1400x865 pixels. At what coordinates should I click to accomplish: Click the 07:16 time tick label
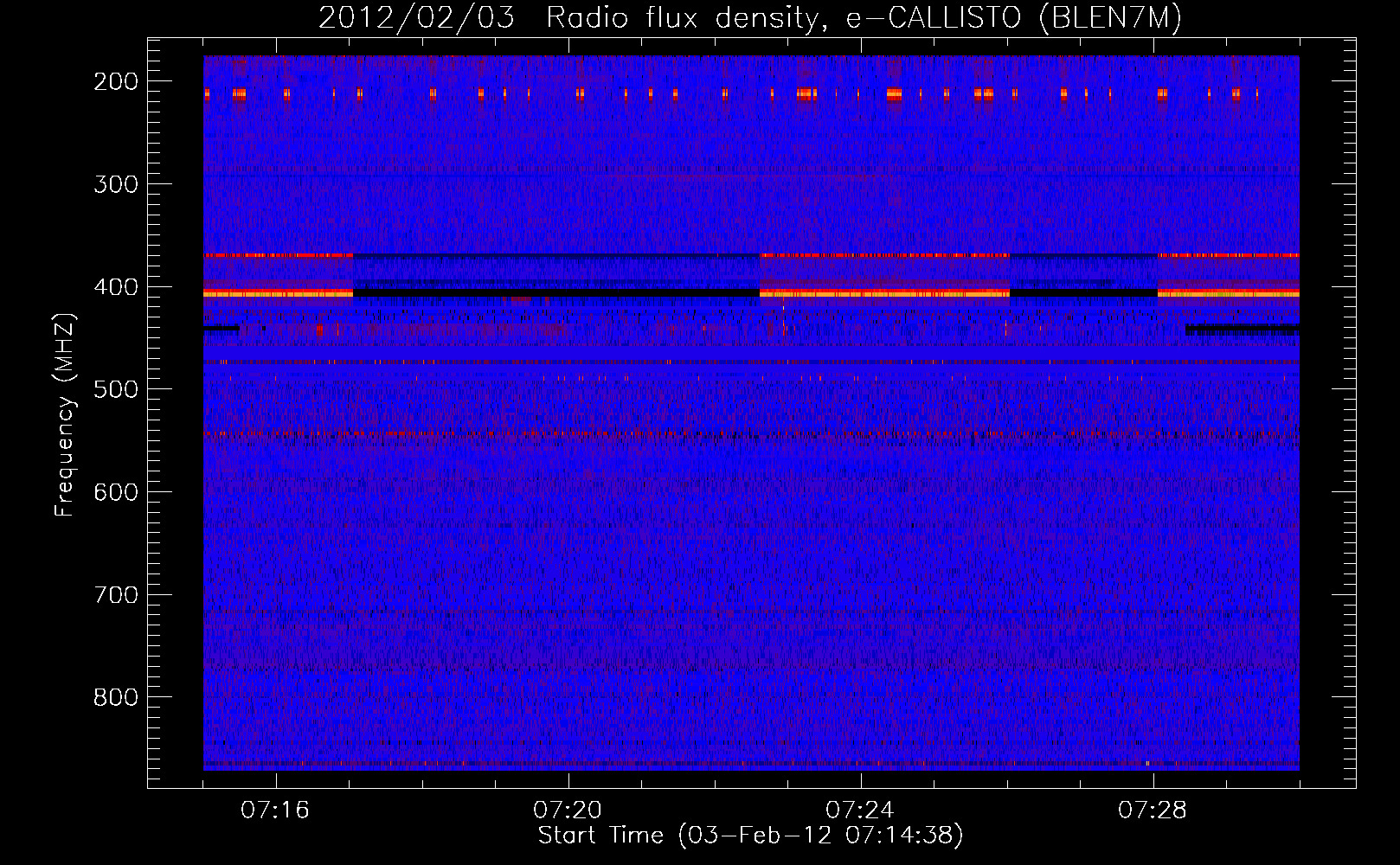pyautogui.click(x=275, y=811)
